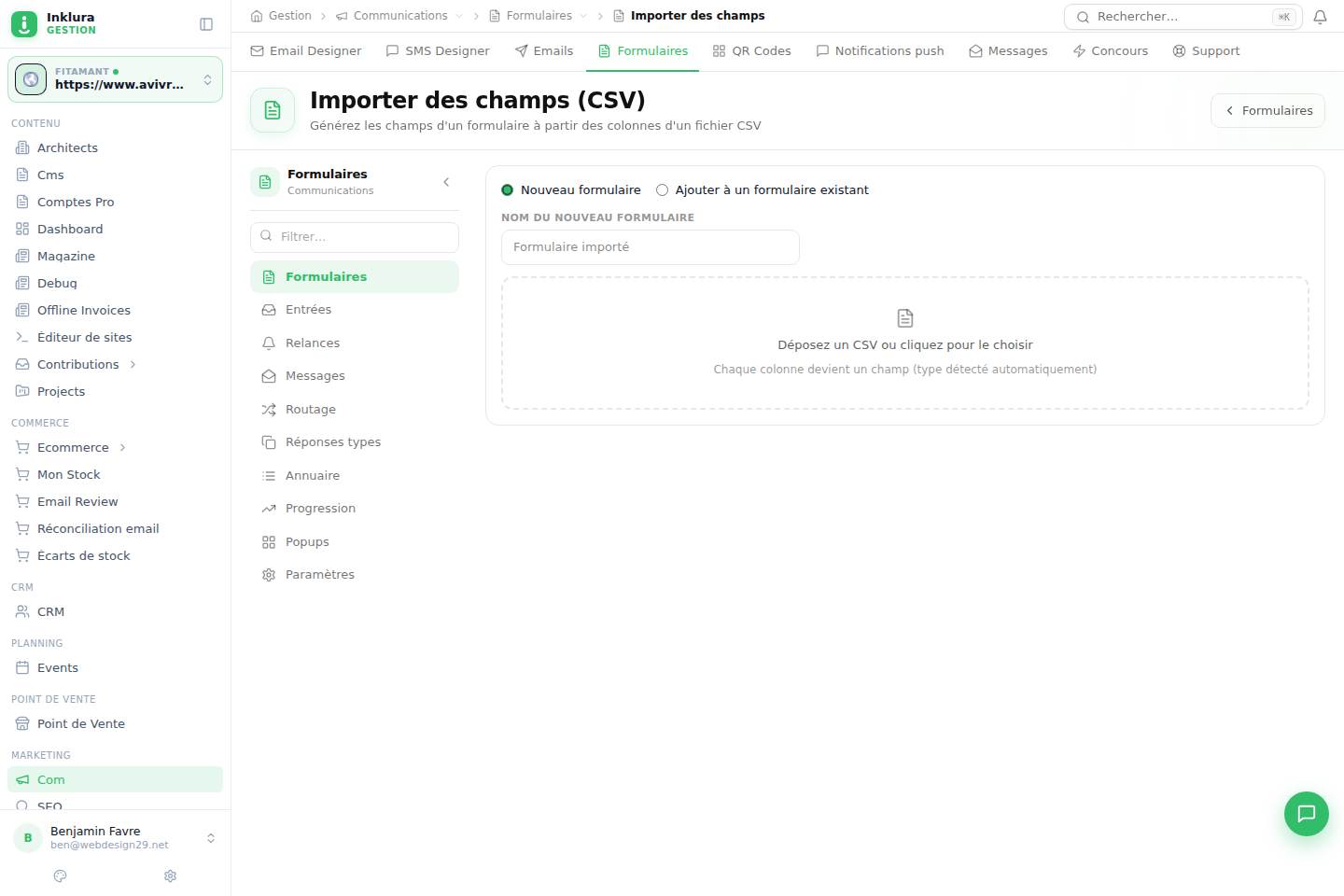Open the notifications bell

click(1320, 17)
